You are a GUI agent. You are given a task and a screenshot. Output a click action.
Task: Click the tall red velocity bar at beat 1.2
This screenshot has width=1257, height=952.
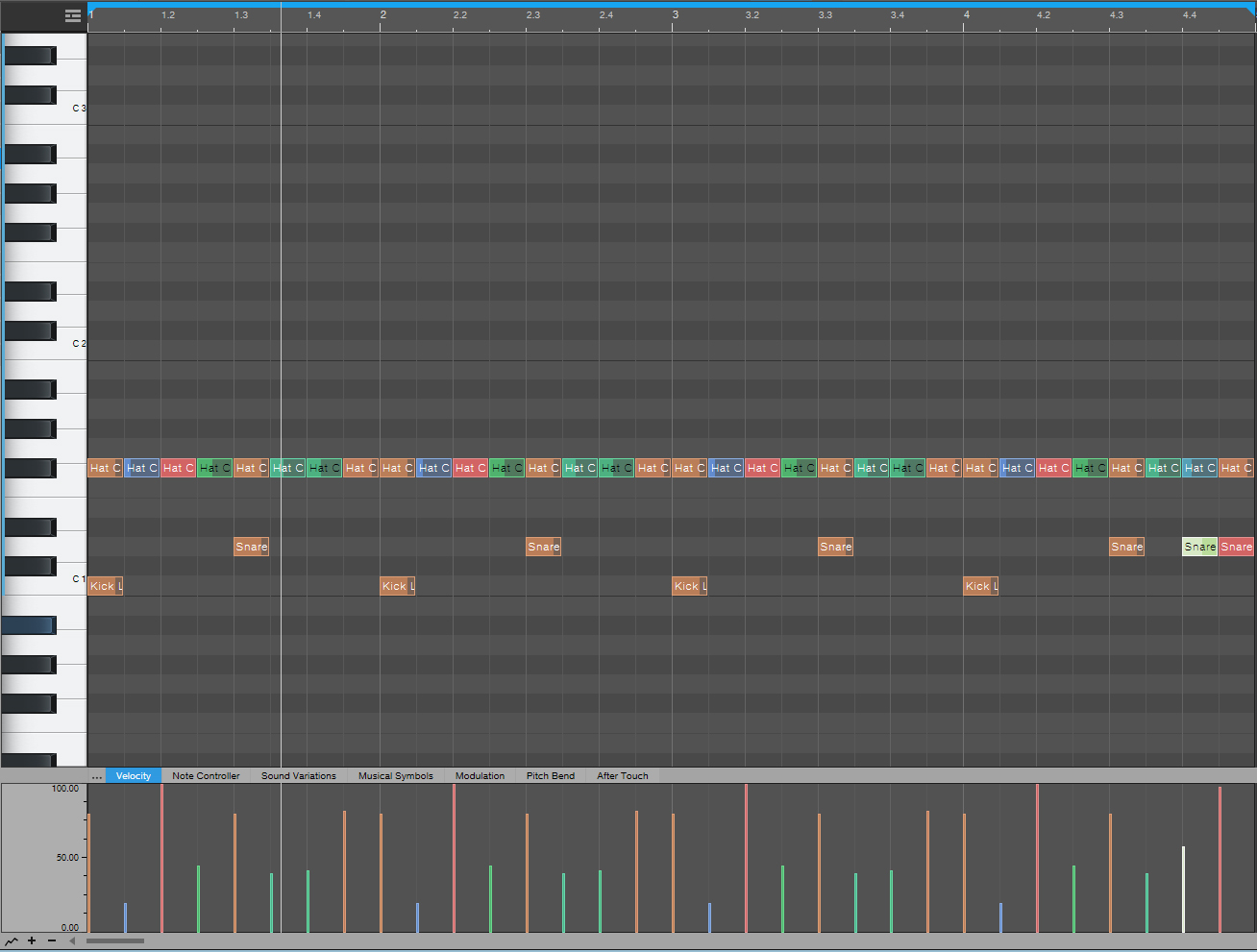coord(161,859)
